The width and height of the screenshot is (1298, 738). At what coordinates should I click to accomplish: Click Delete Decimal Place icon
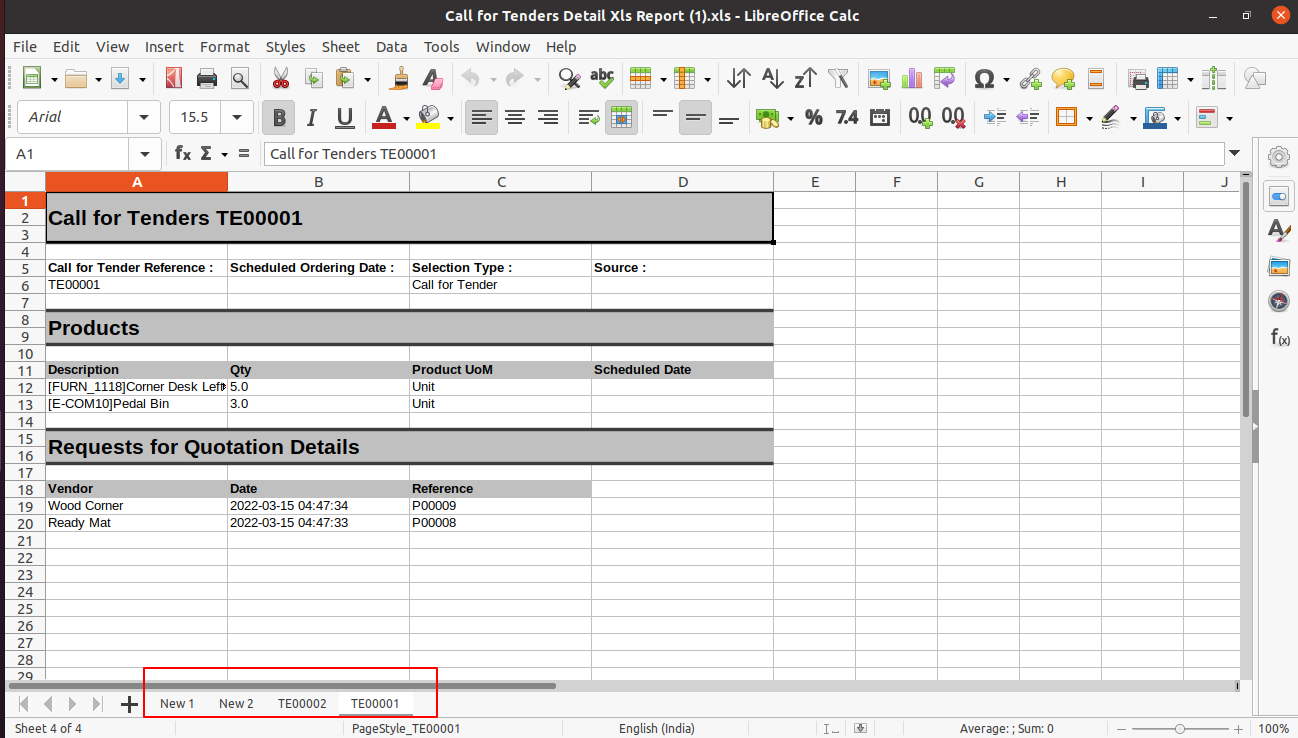click(953, 117)
